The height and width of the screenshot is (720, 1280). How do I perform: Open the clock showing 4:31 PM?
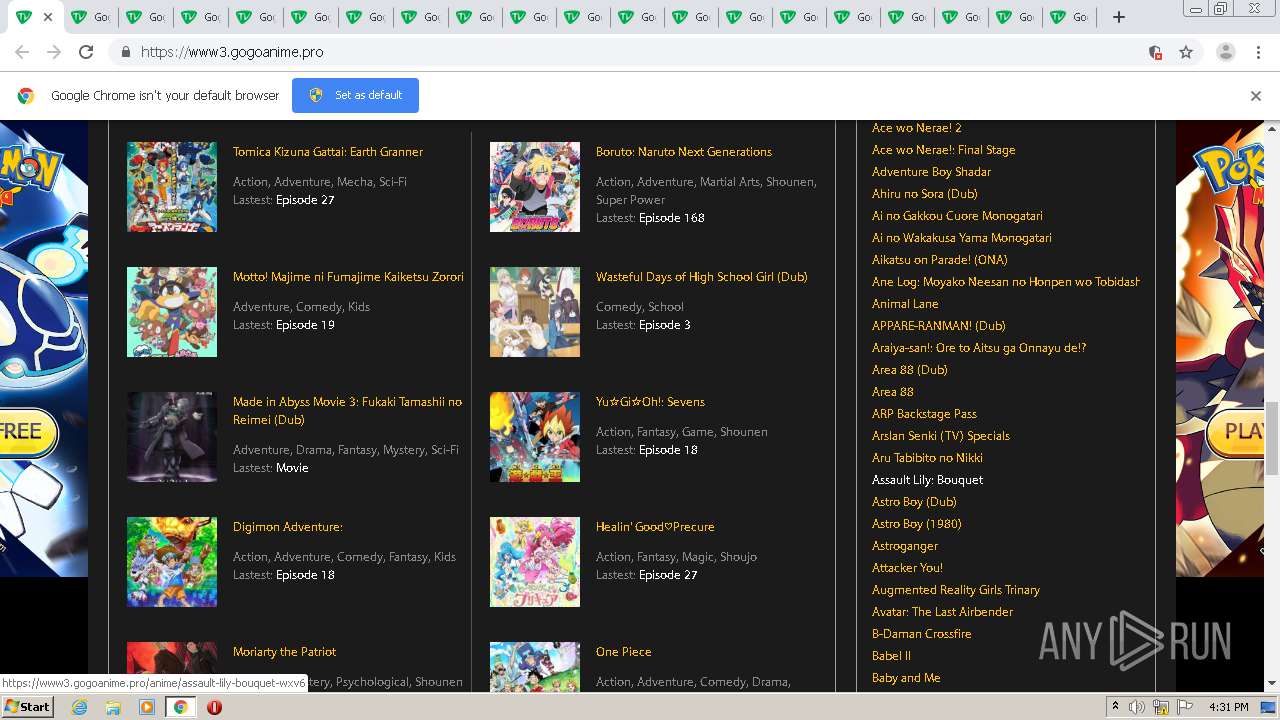[x=1228, y=707]
